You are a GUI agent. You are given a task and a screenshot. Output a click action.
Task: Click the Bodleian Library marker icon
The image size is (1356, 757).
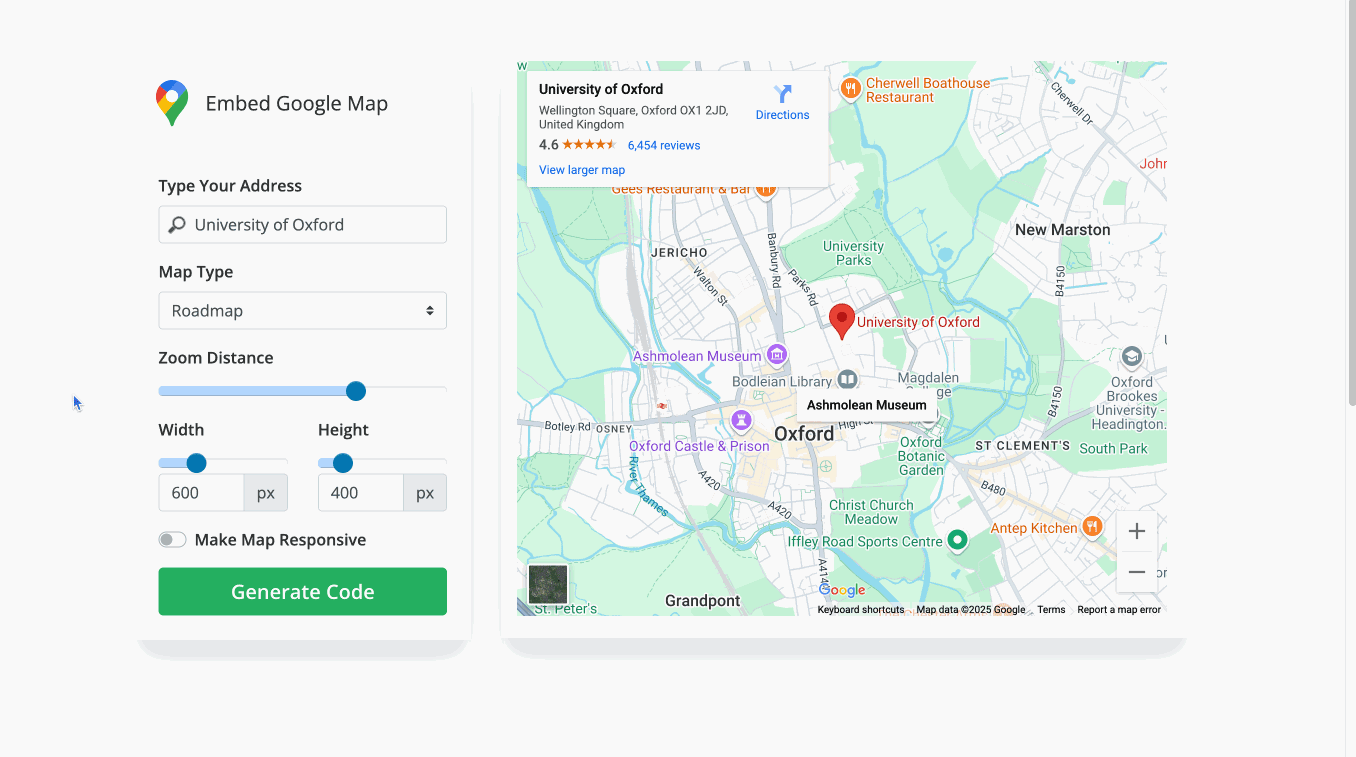click(847, 380)
